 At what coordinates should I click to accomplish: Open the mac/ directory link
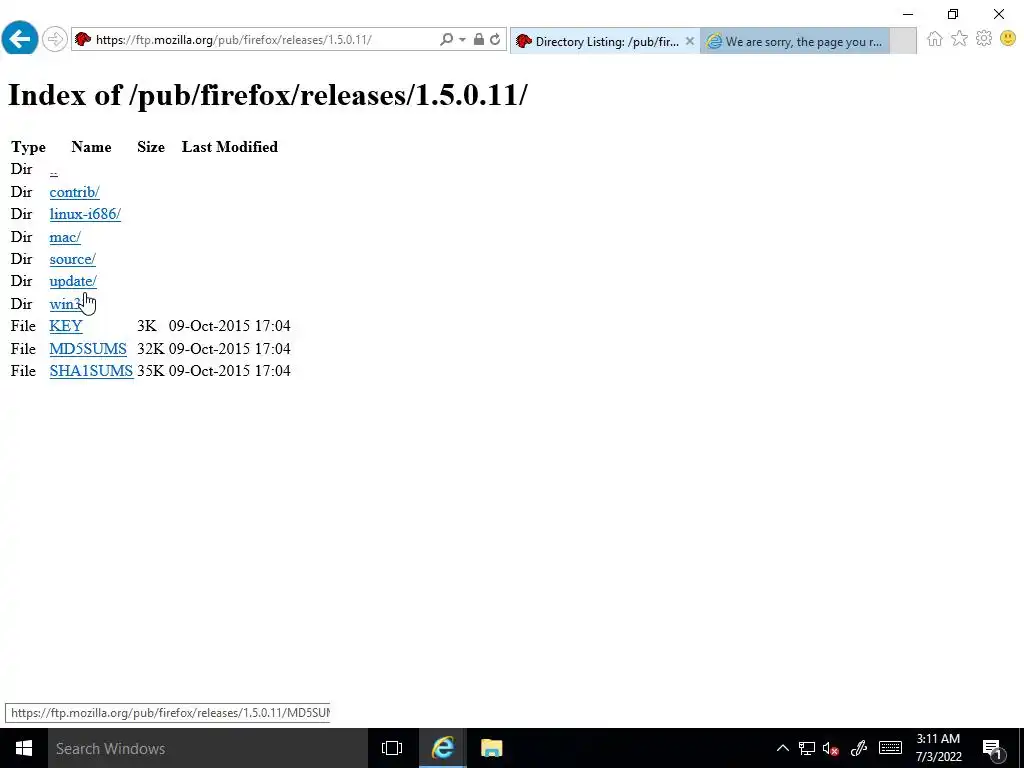tap(65, 237)
